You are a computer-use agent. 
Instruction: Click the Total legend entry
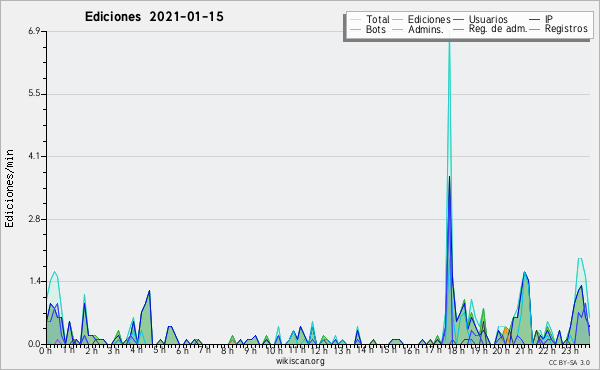click(x=370, y=19)
